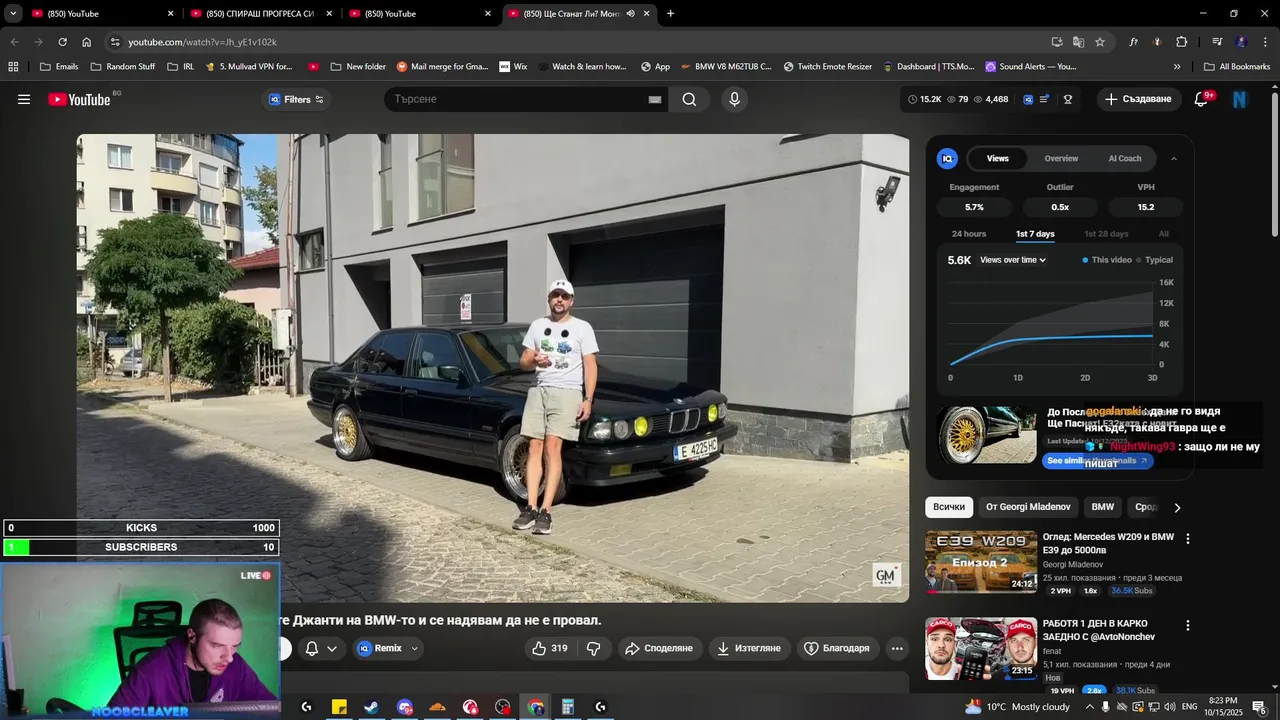
Task: Switch to the AI Coach tab
Action: 1125,158
